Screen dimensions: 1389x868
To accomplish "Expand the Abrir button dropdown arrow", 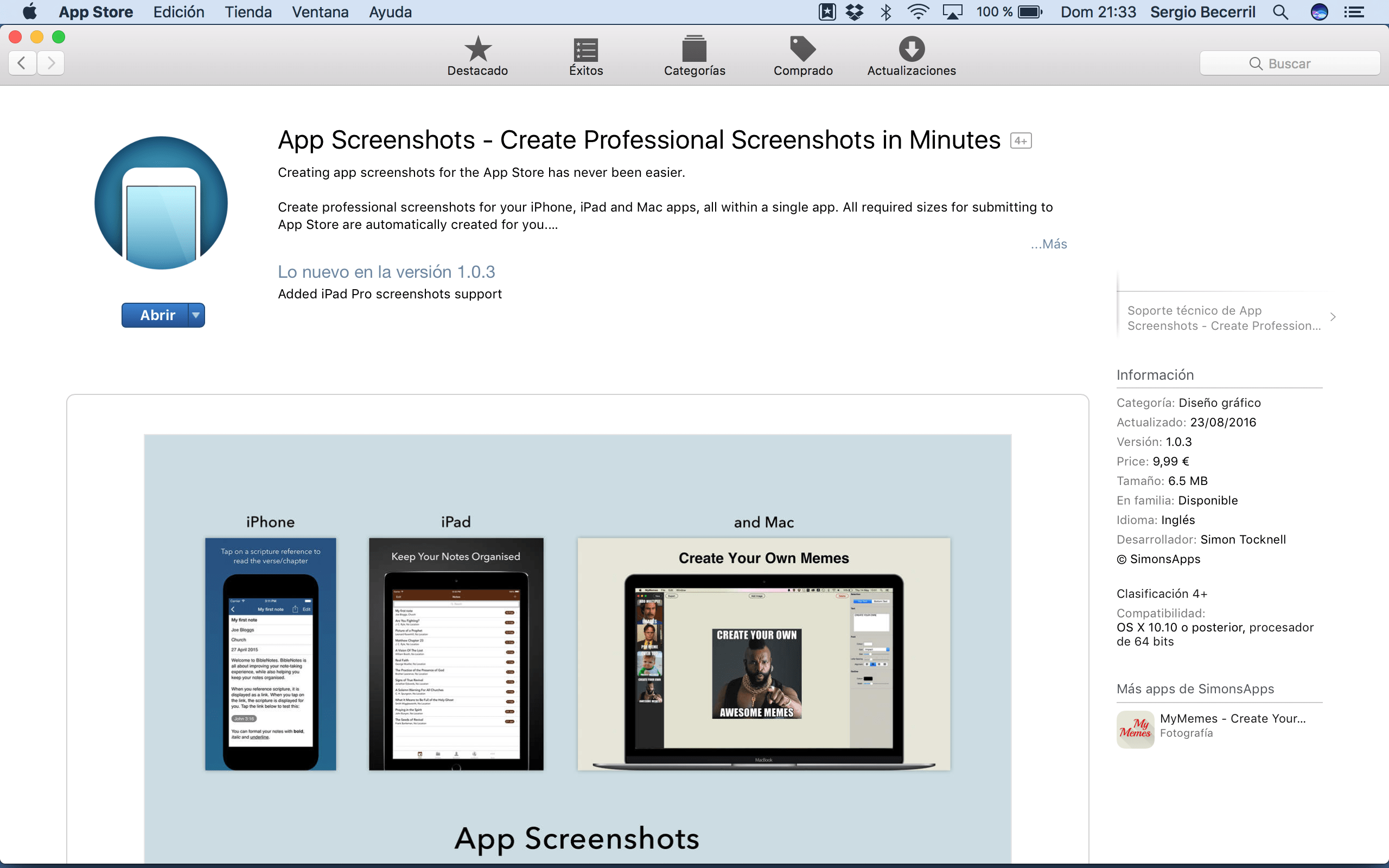I will click(x=196, y=315).
